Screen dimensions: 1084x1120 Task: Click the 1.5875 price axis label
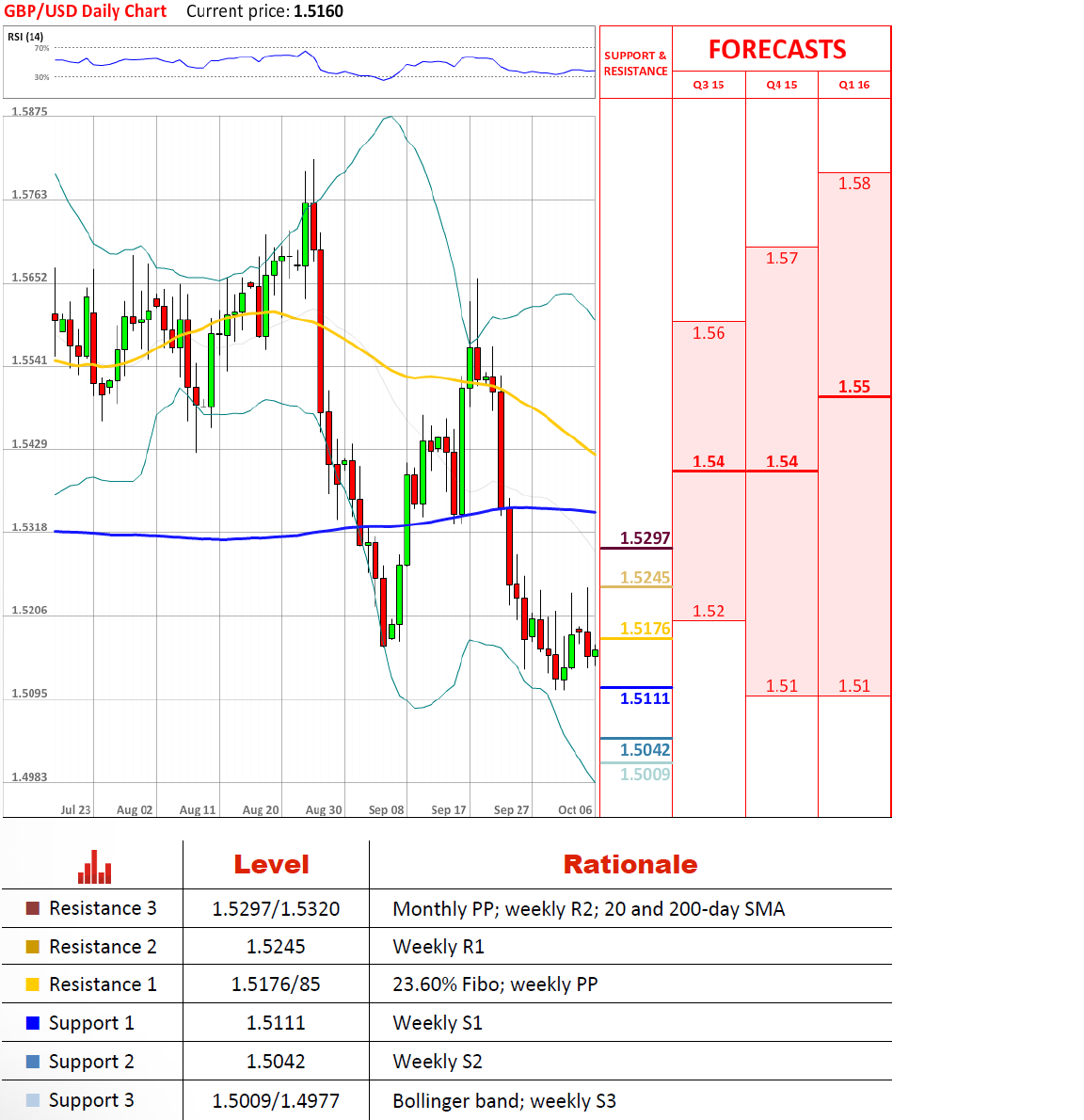[29, 111]
